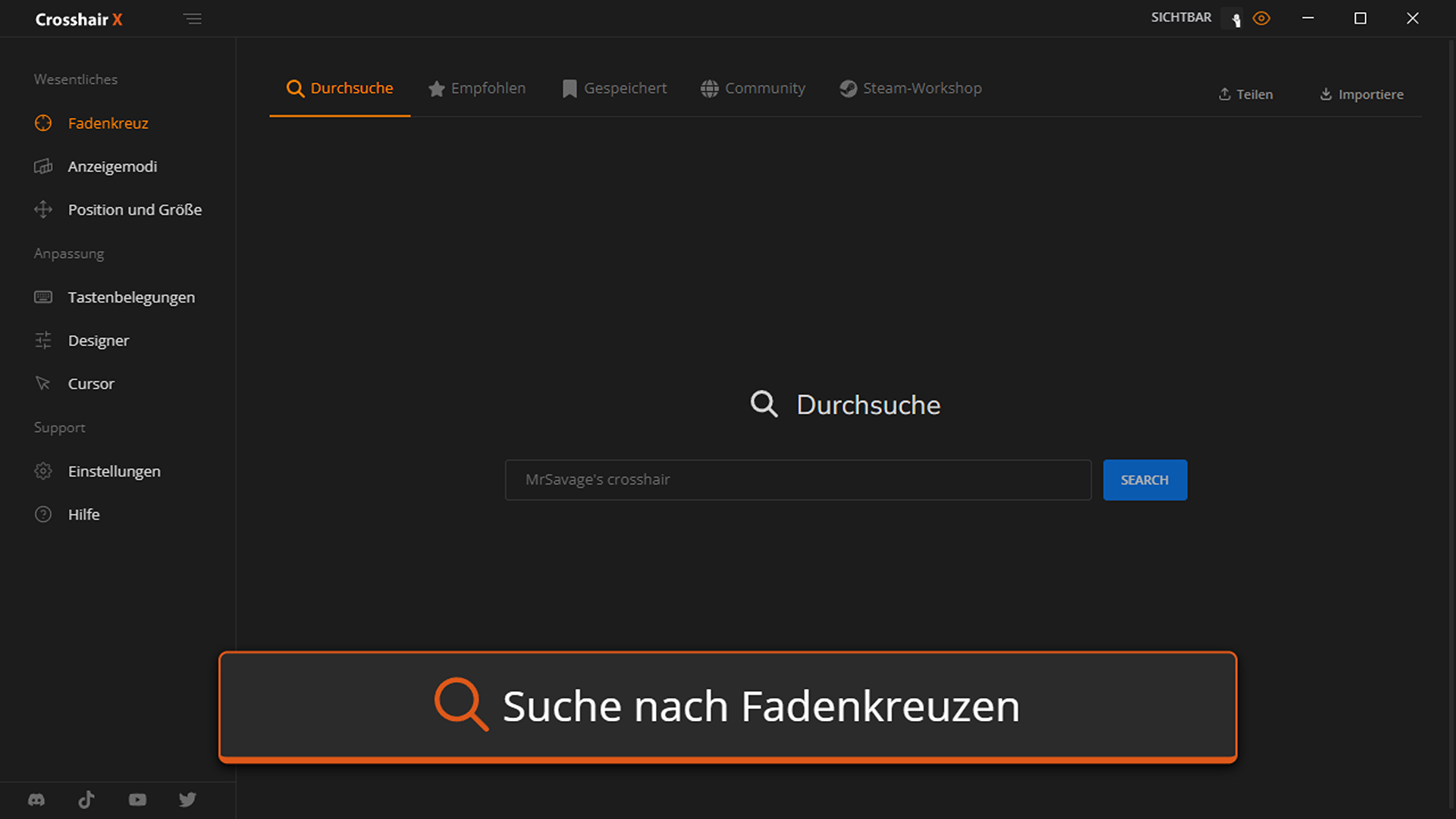Open the YouTube link icon
Viewport: 1456px width, 819px height.
coord(137,799)
